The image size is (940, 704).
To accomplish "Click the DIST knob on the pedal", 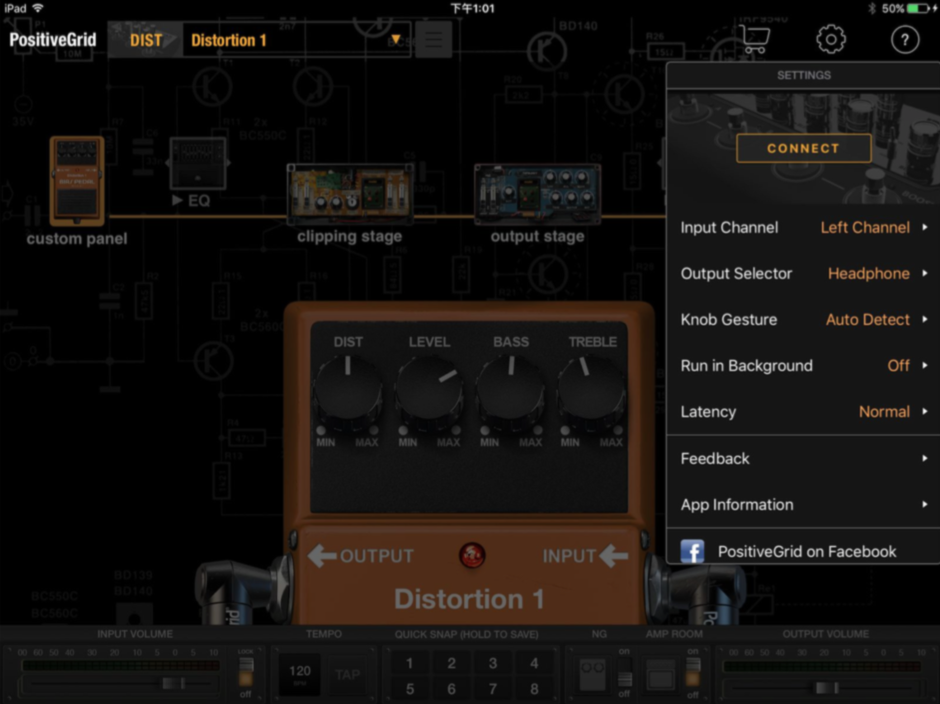I will pos(348,392).
